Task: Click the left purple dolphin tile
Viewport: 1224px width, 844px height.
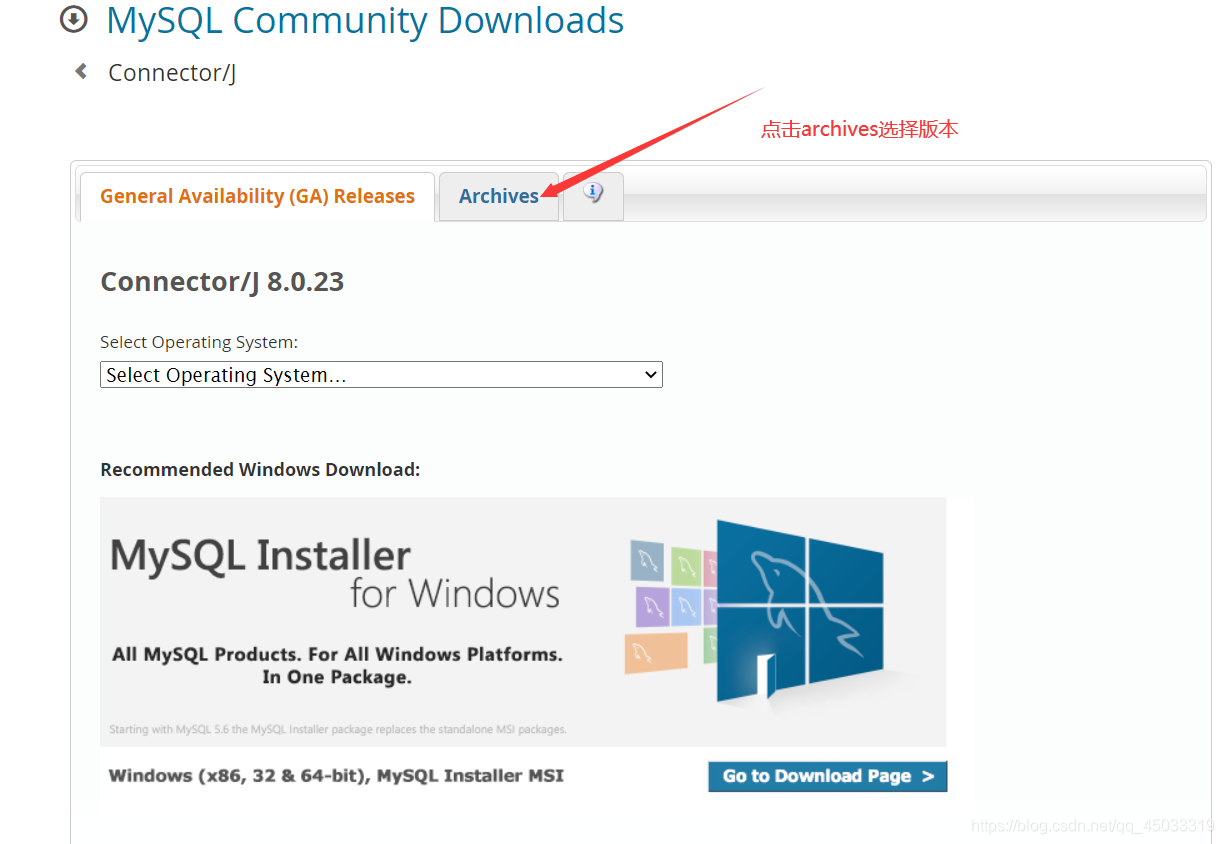Action: click(652, 606)
